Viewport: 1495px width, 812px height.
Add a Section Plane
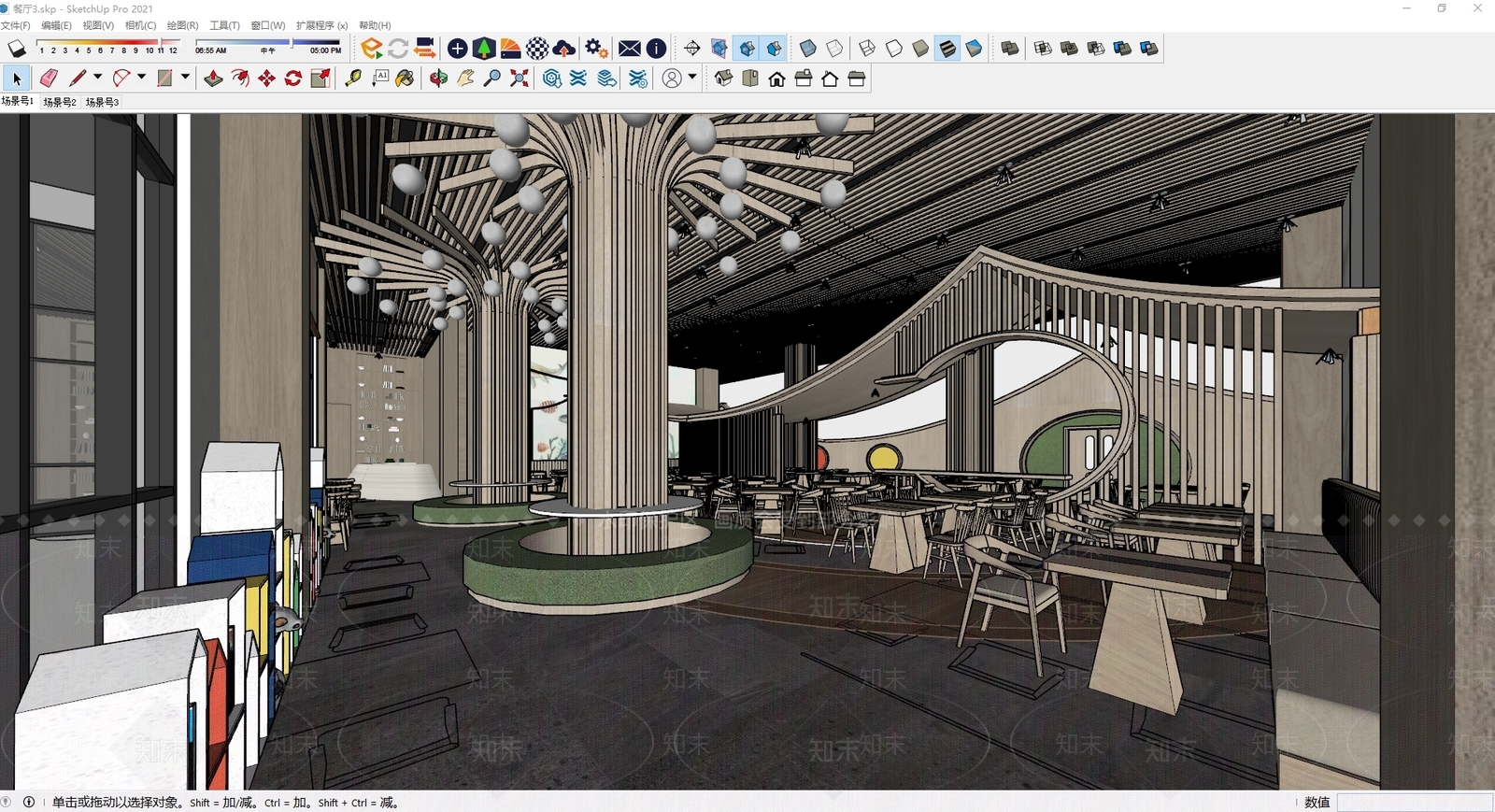click(692, 48)
